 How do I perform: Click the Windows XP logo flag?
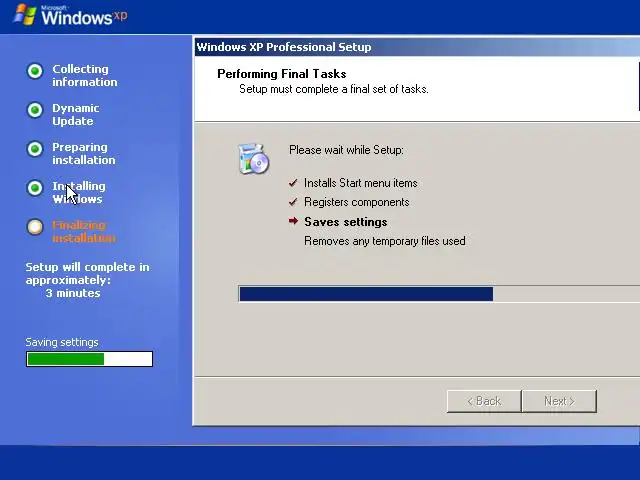click(25, 15)
